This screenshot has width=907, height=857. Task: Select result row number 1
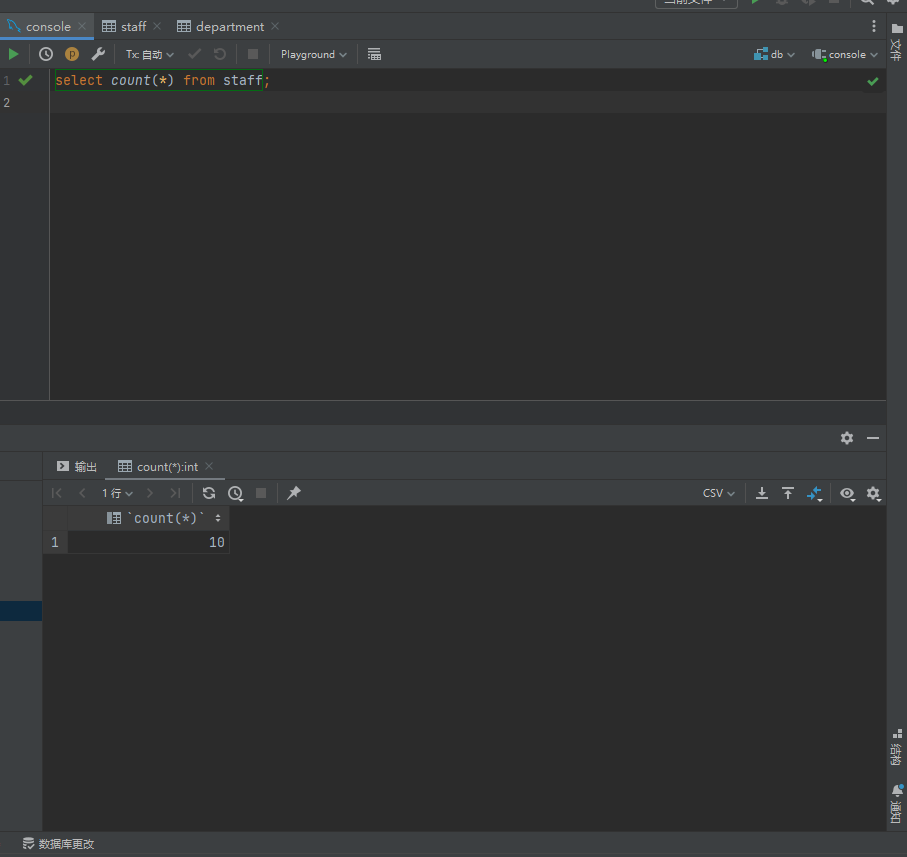(x=55, y=542)
